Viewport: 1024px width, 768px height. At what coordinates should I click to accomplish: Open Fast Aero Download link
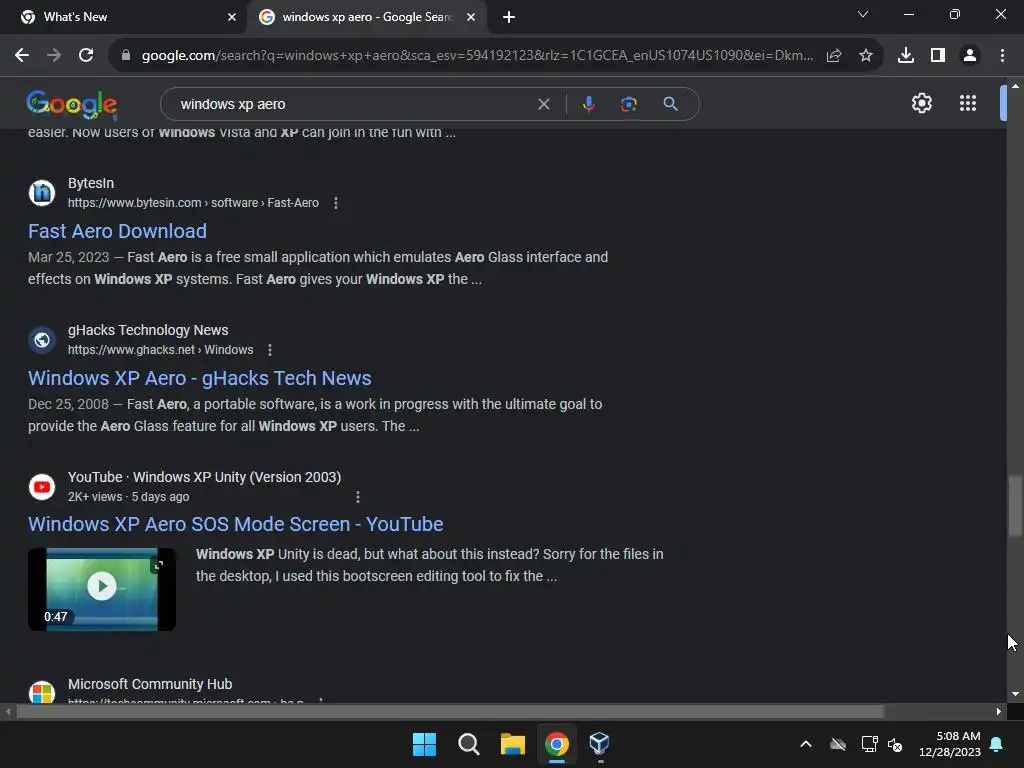(x=118, y=231)
